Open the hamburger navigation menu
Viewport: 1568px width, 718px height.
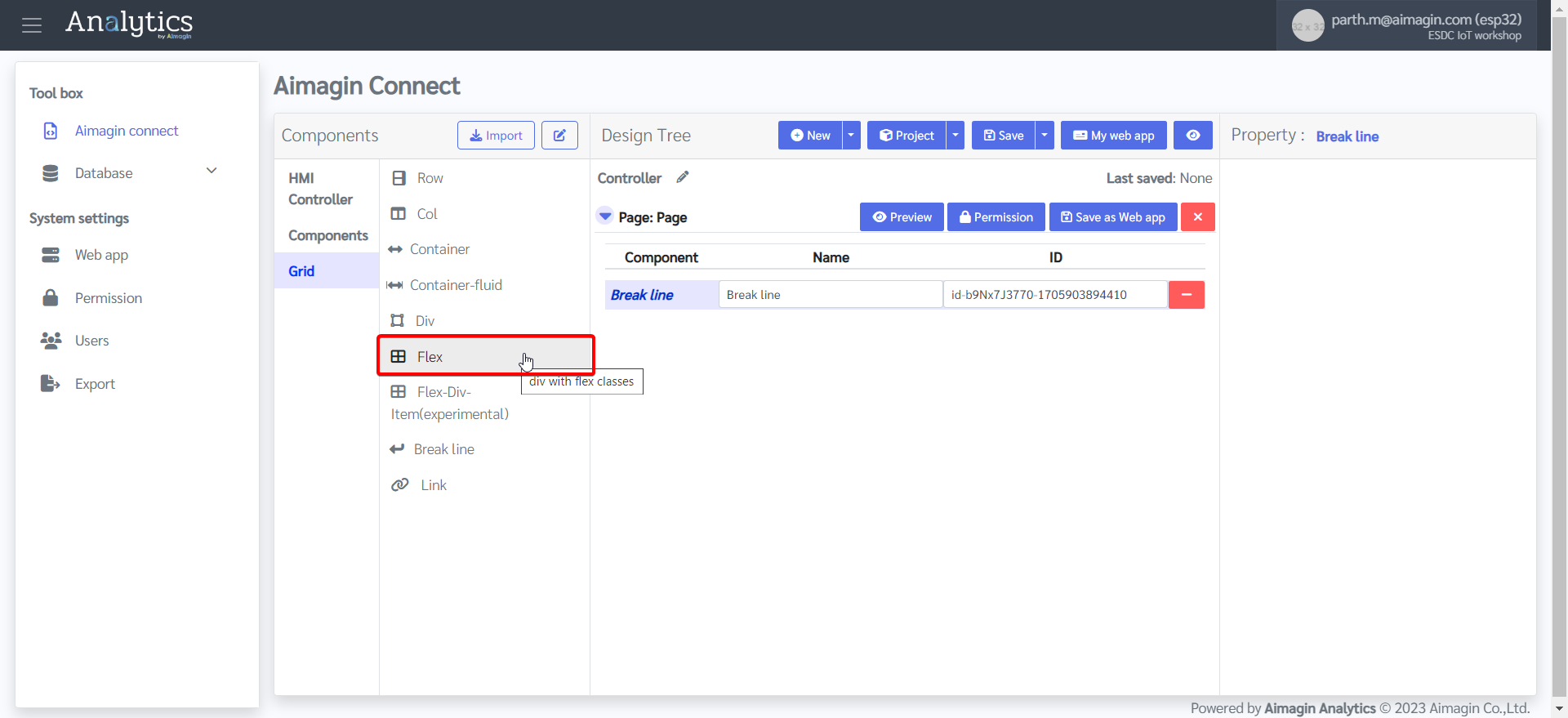pyautogui.click(x=32, y=25)
